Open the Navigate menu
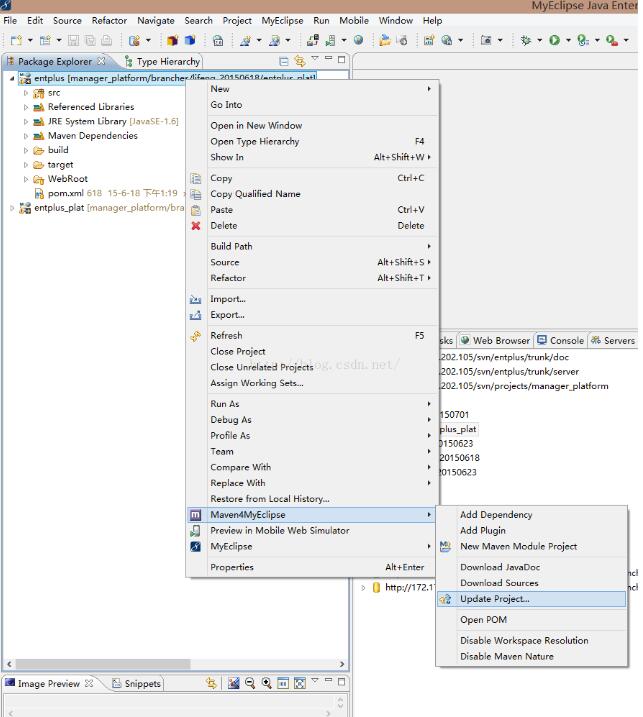 pyautogui.click(x=156, y=21)
